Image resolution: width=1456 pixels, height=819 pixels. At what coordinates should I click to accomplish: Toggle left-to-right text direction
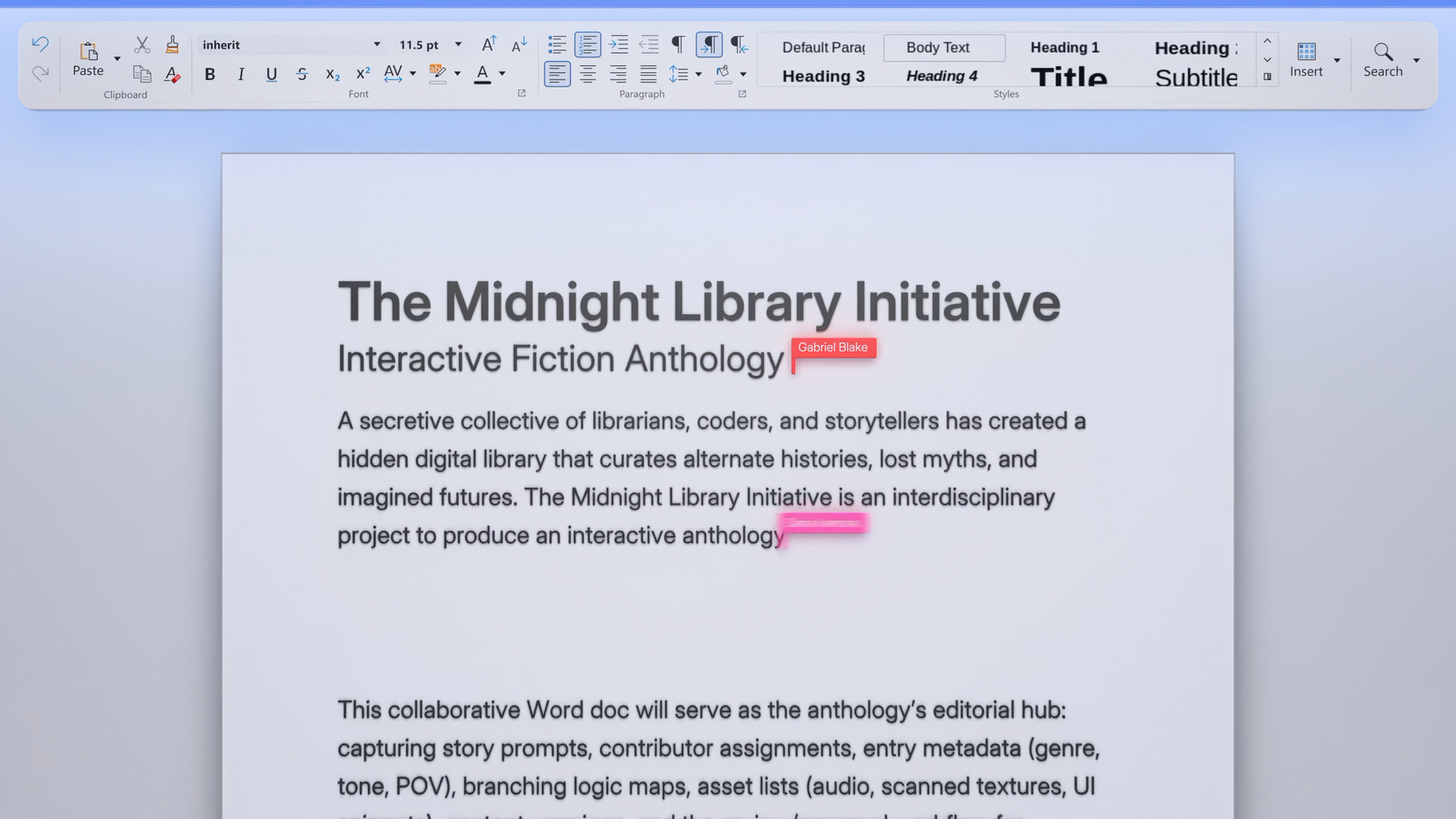[709, 44]
